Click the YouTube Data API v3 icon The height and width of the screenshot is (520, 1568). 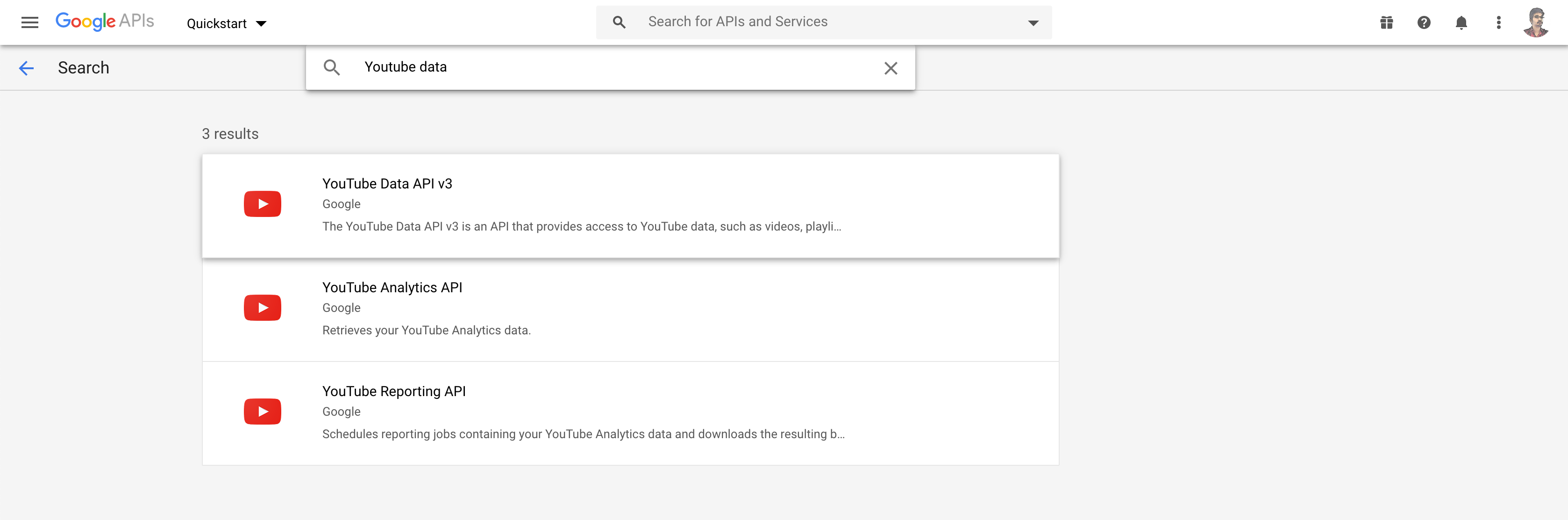coord(263,203)
